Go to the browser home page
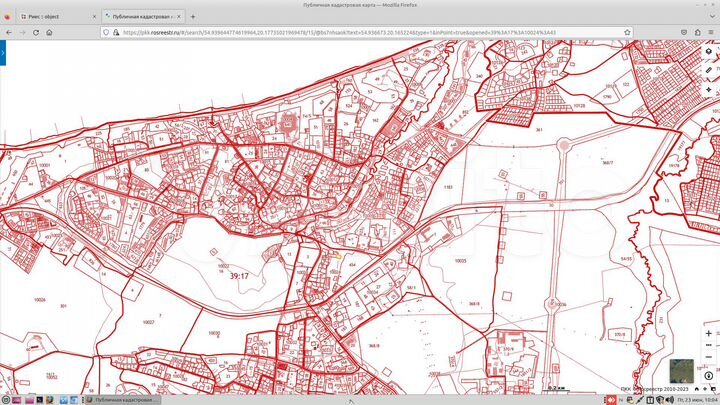Screen dimensions: 720x405 (x=48, y=32)
